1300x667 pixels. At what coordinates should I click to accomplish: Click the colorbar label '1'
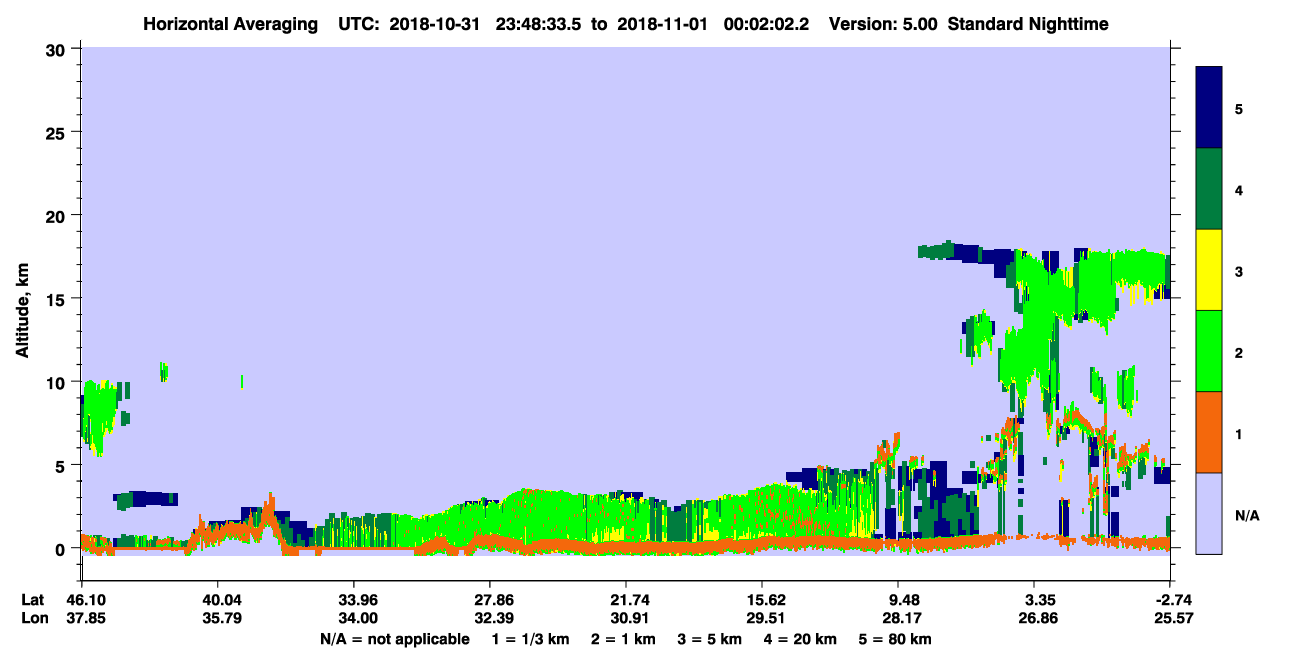click(1239, 434)
